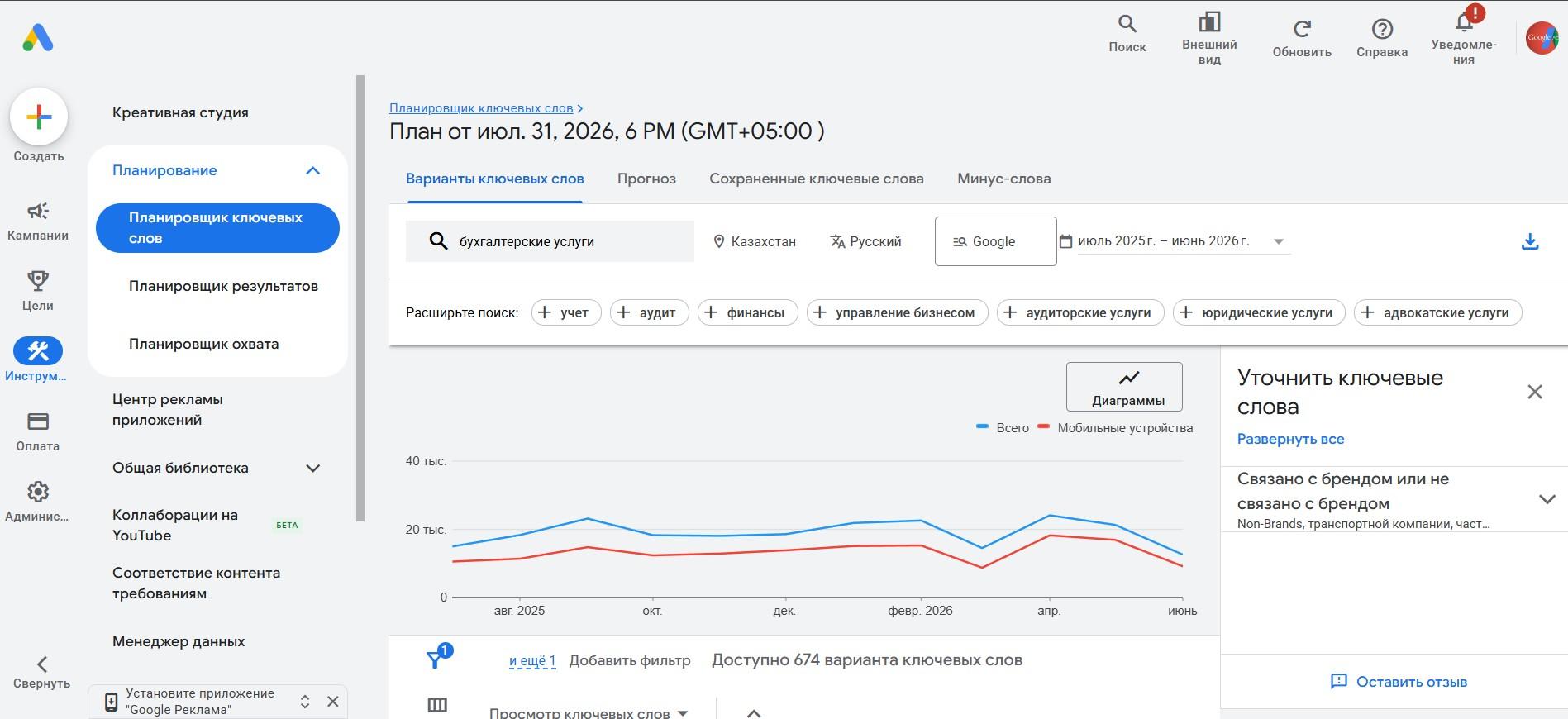Change location Казахстан

click(x=754, y=241)
